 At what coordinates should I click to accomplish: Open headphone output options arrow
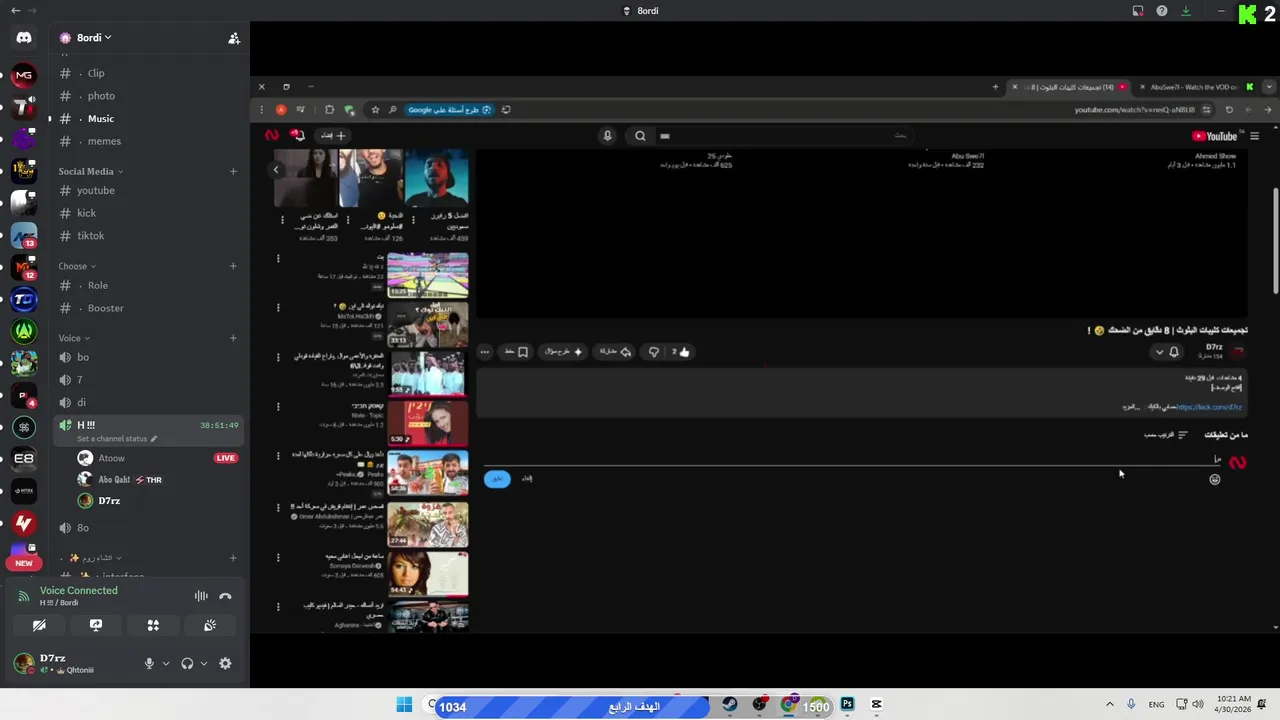[x=204, y=663]
